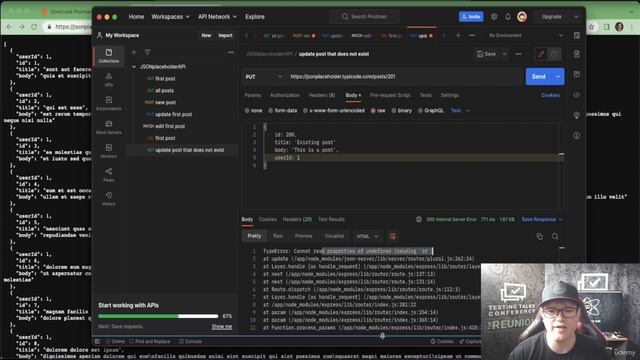This screenshot has height=360, width=640.
Task: Switch to the Authorization tab
Action: [x=284, y=95]
